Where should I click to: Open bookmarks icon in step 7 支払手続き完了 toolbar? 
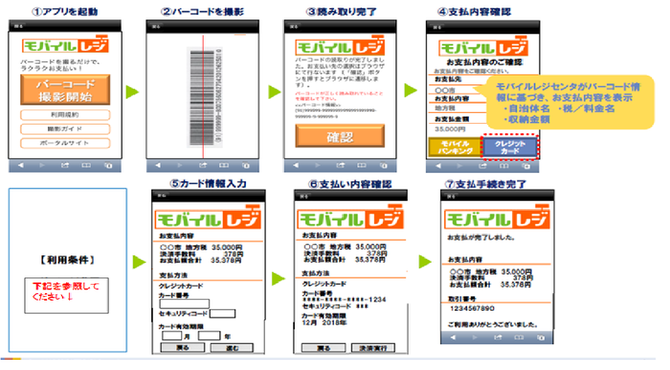click(x=519, y=338)
